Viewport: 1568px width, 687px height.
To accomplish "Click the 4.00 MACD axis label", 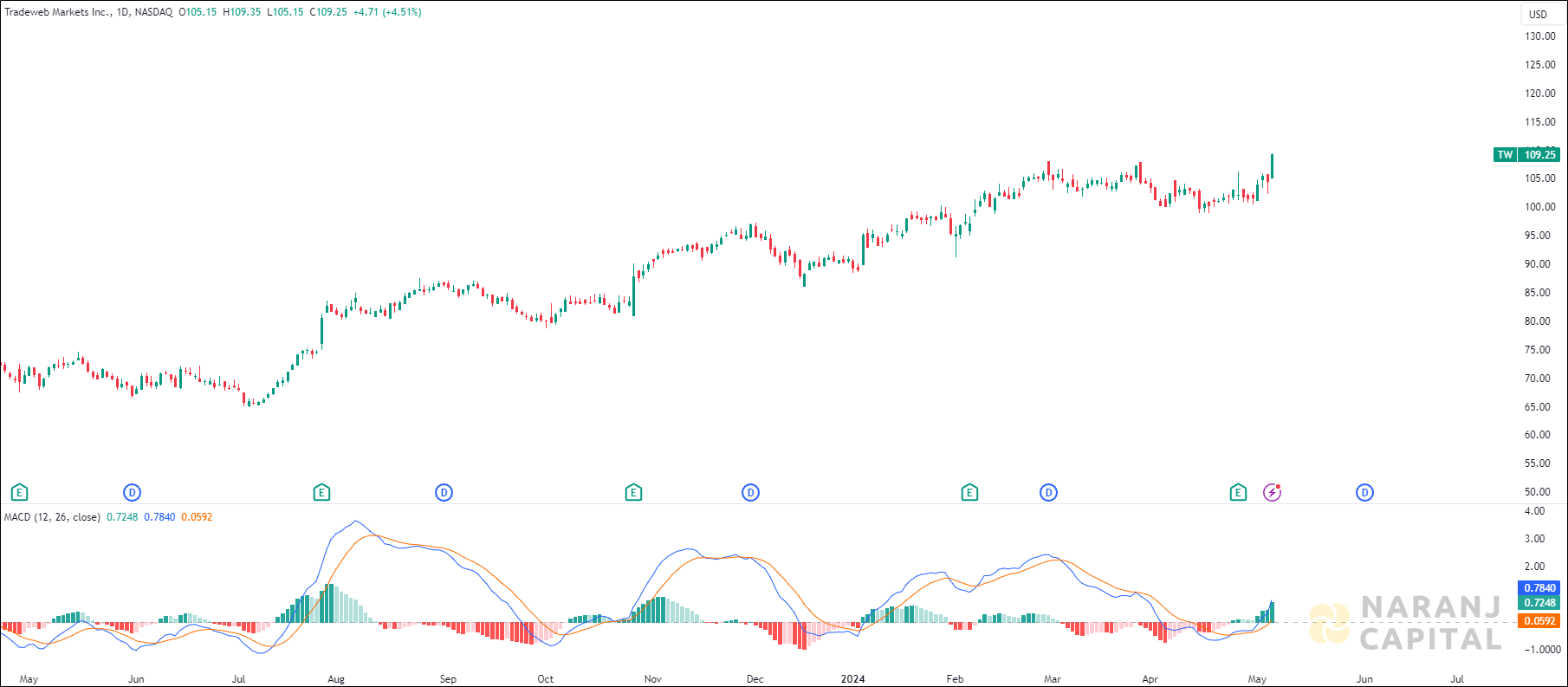I will [x=1534, y=511].
